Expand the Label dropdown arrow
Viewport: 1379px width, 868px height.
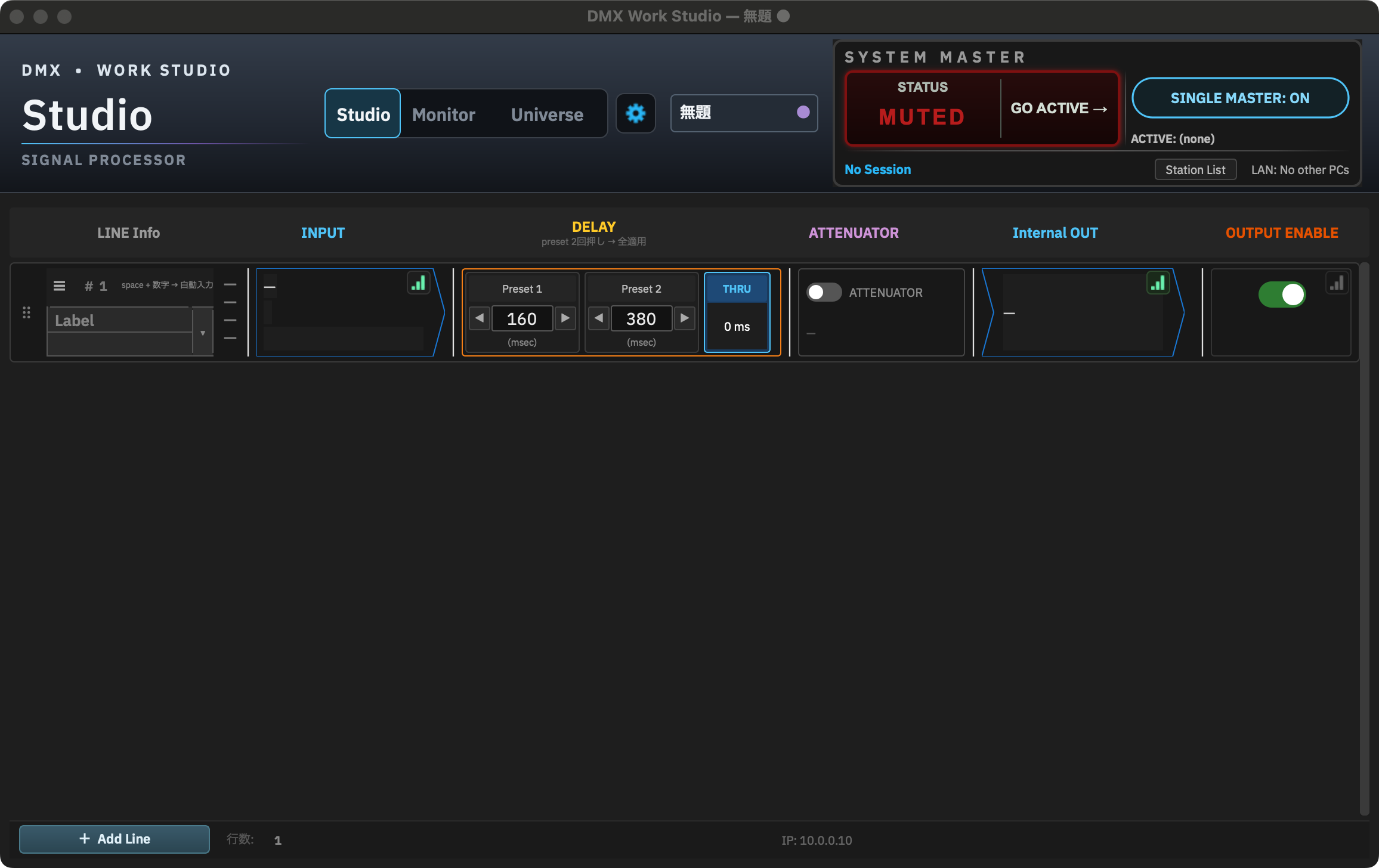click(203, 333)
